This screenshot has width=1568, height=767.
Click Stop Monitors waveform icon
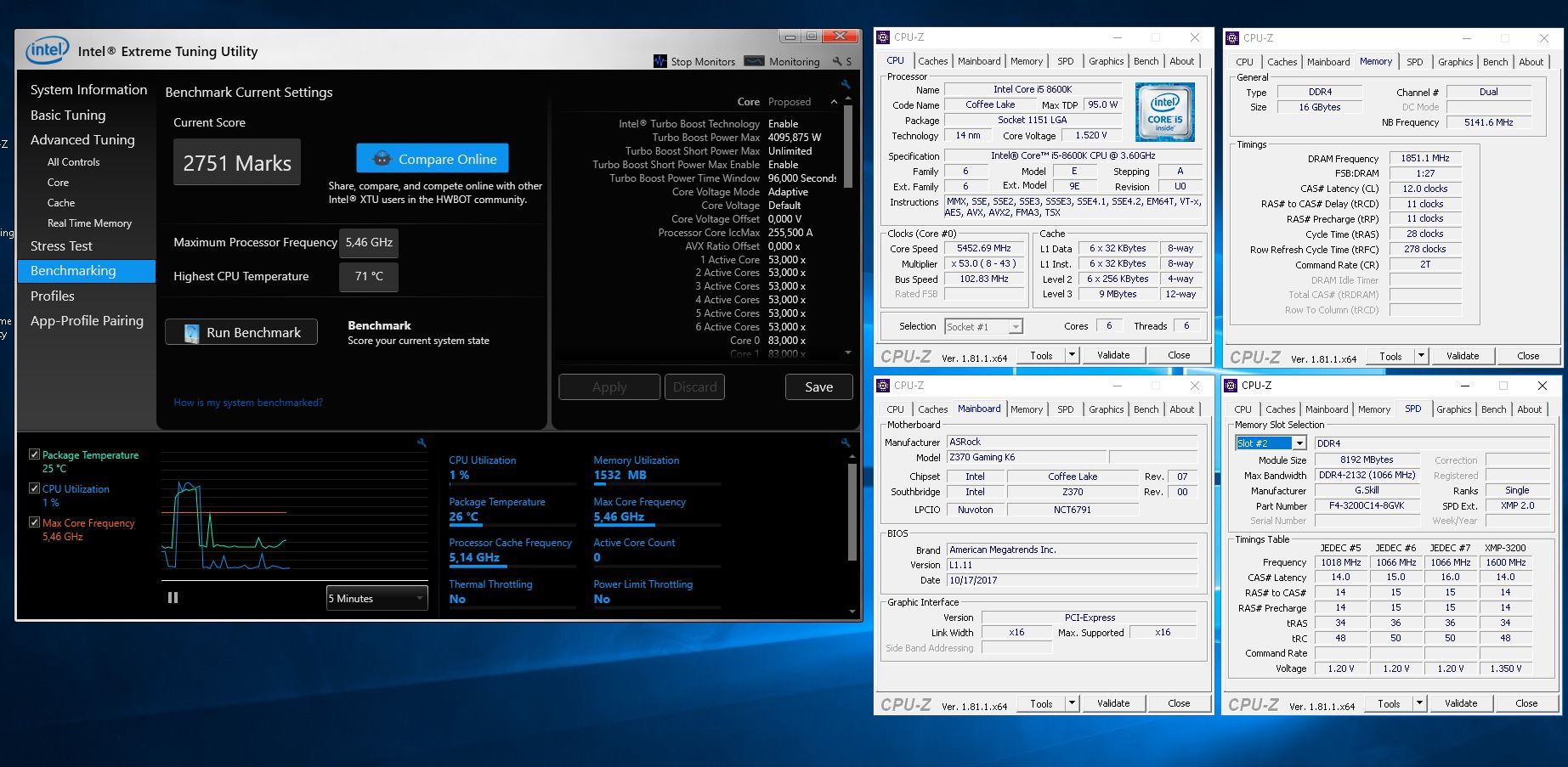[660, 61]
